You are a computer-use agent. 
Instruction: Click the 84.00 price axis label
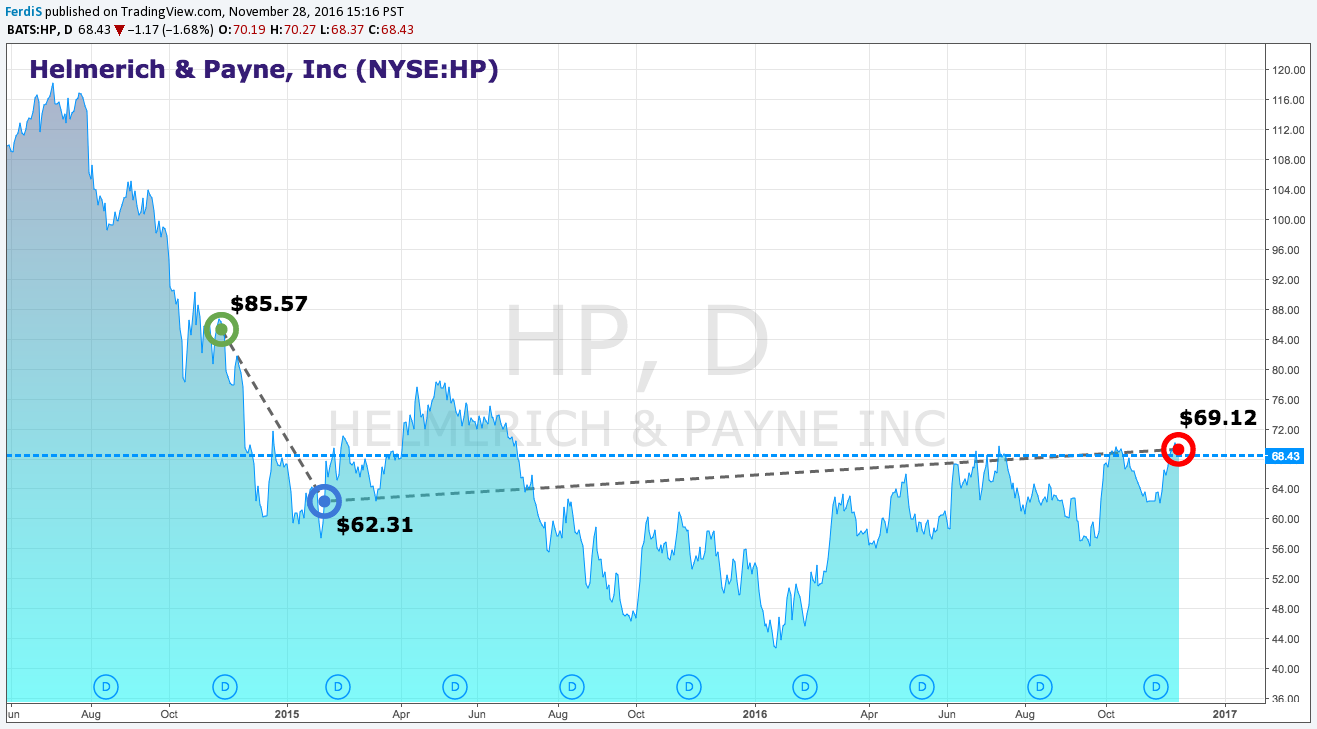[x=1288, y=340]
